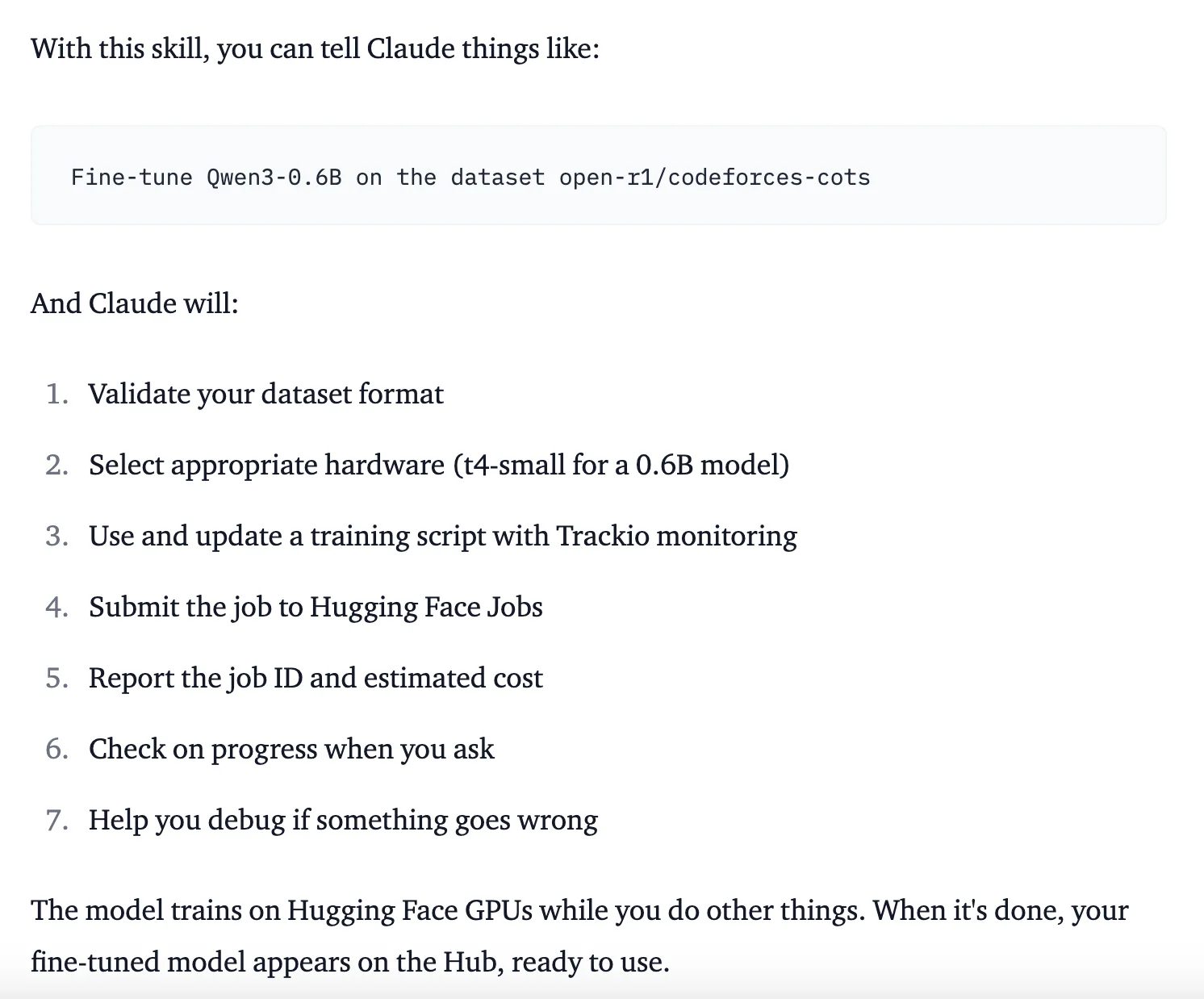Click the list number 5 marker
The width and height of the screenshot is (1204, 999).
[56, 678]
